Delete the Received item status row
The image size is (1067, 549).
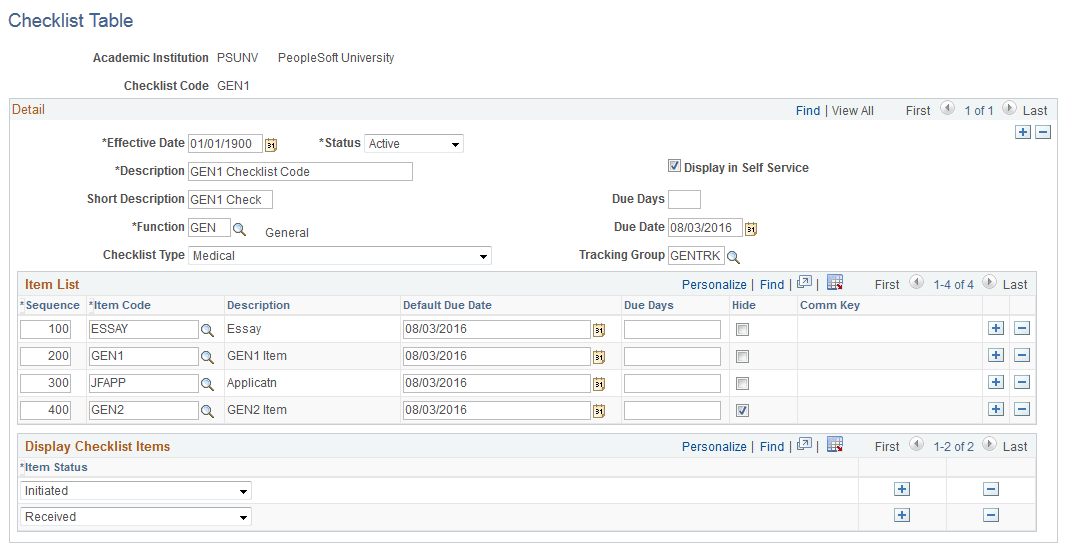tap(991, 515)
